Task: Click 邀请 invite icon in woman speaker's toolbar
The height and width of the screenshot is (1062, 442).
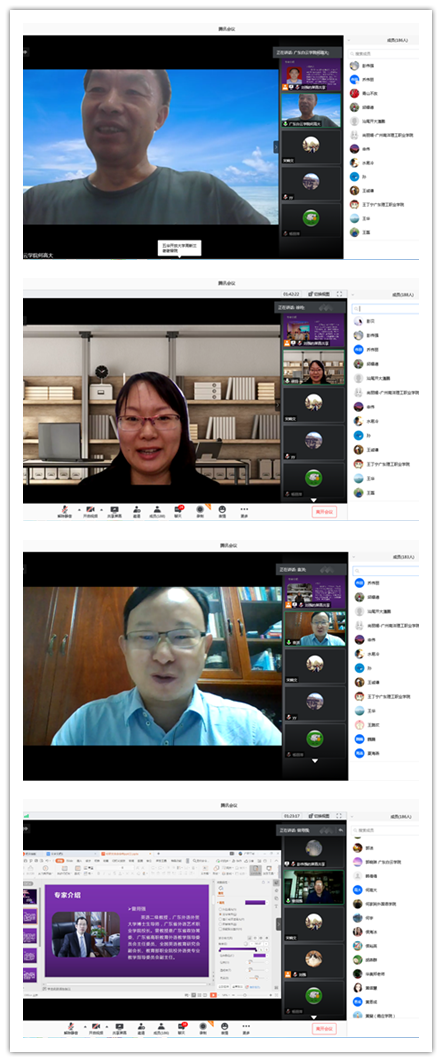Action: tap(137, 511)
